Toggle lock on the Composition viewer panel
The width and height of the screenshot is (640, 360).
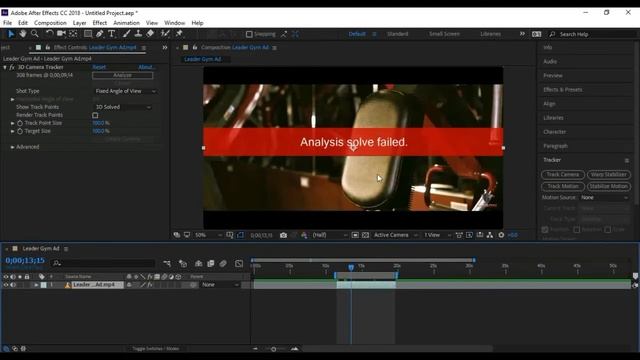coord(195,48)
